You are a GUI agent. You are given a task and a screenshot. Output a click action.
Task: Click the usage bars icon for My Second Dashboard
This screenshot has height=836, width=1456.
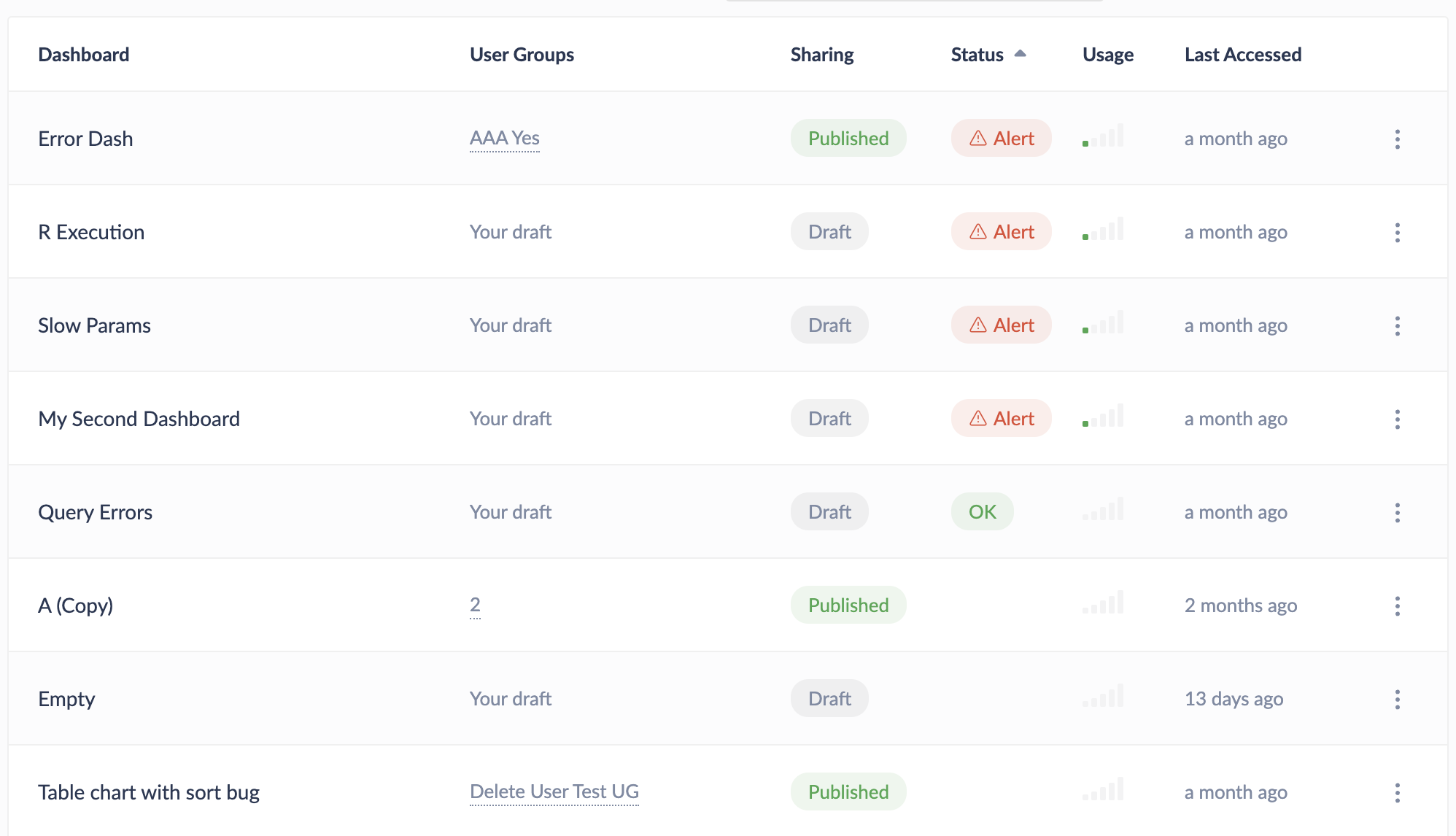[1103, 416]
